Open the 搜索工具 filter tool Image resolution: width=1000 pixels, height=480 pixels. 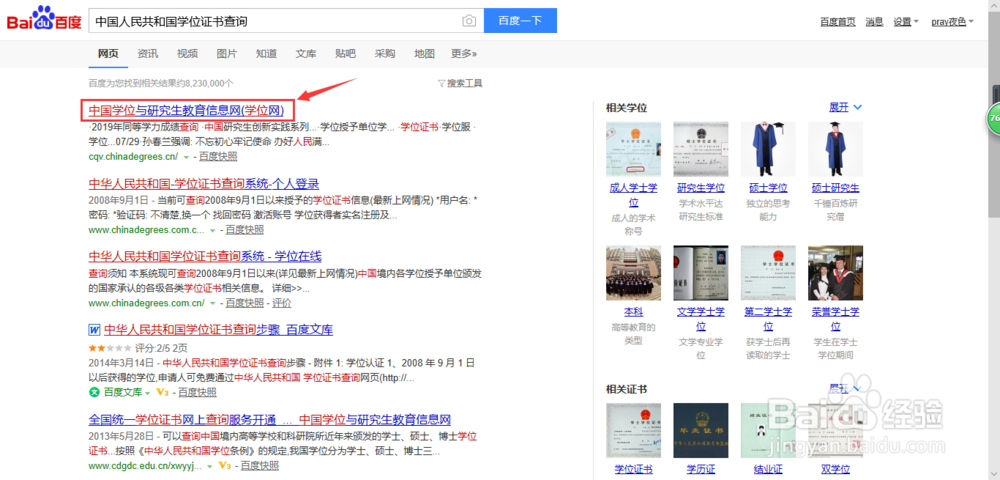(x=460, y=83)
